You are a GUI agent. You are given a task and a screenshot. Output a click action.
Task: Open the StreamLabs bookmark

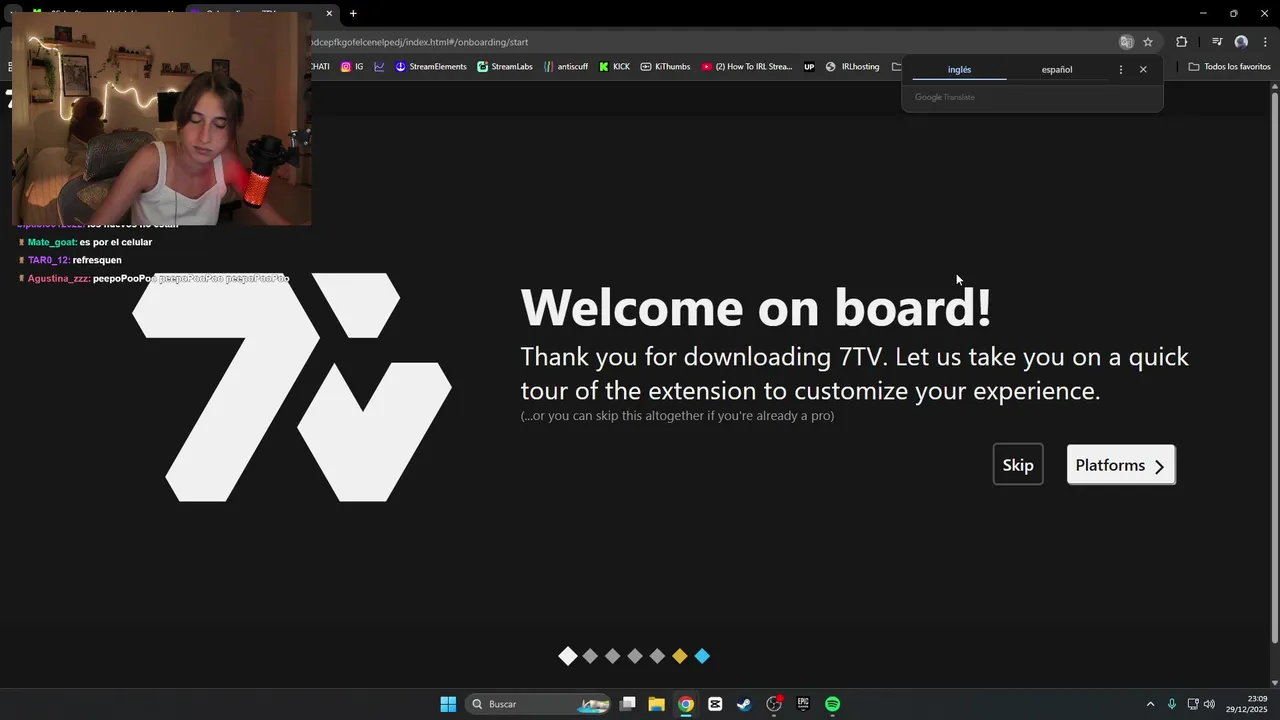pos(505,67)
